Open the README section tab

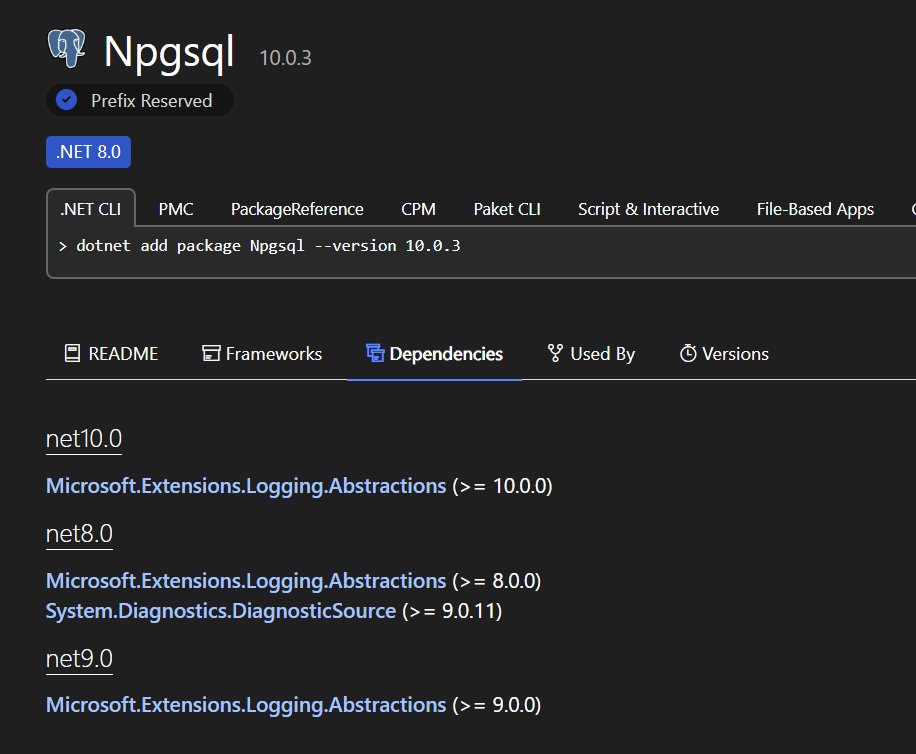(x=111, y=353)
